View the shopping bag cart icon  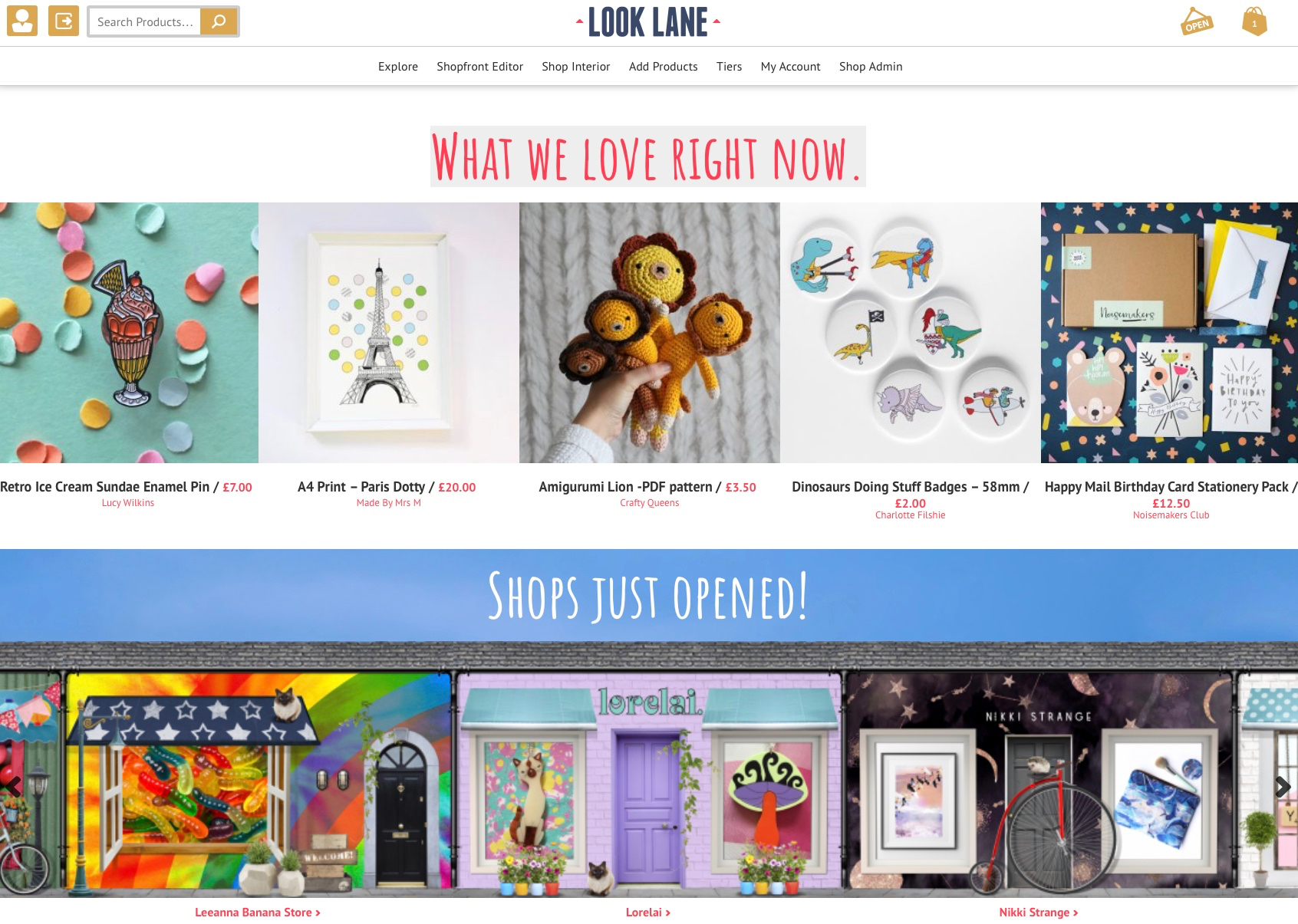click(1254, 21)
